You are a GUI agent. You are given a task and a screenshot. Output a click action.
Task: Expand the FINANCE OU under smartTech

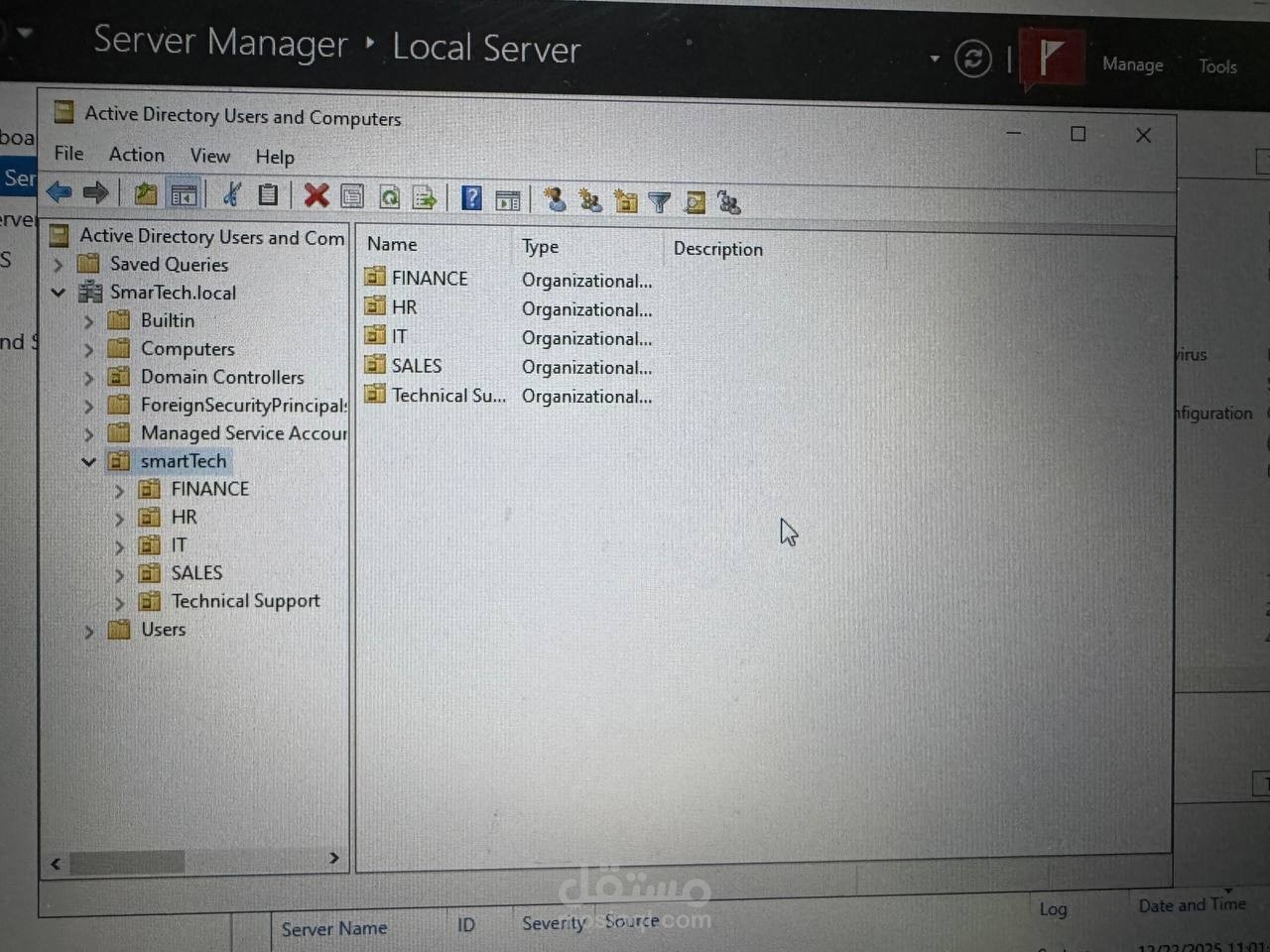tap(119, 488)
